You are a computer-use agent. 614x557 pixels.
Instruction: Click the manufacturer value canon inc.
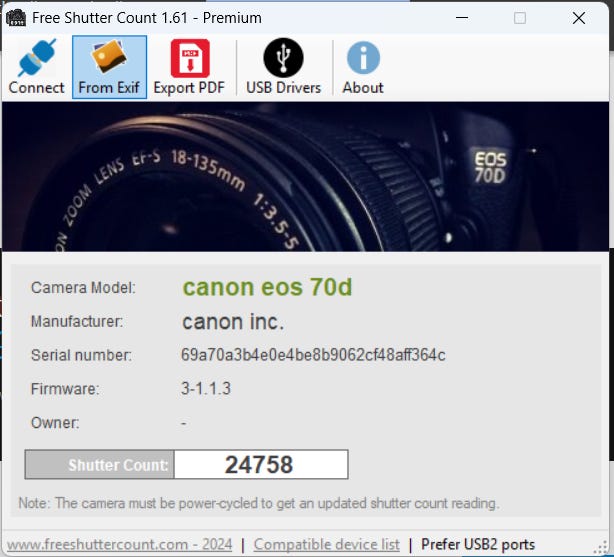click(x=233, y=322)
